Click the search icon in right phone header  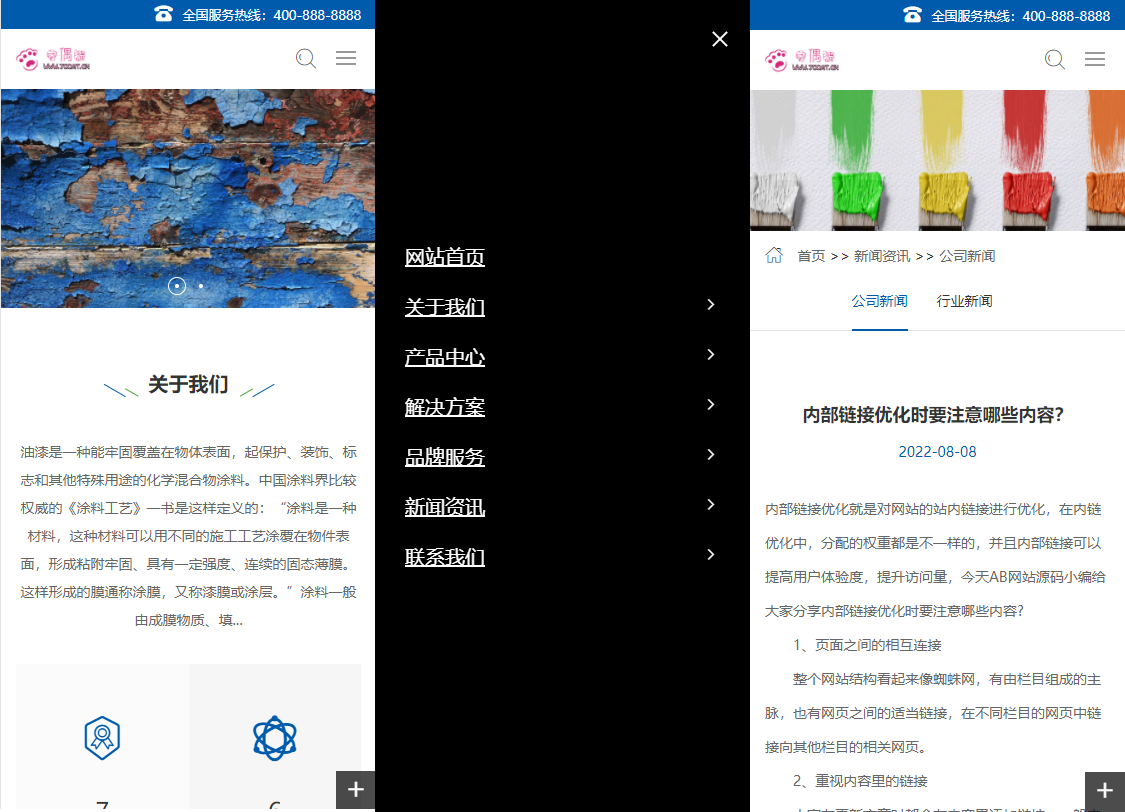pos(1055,59)
